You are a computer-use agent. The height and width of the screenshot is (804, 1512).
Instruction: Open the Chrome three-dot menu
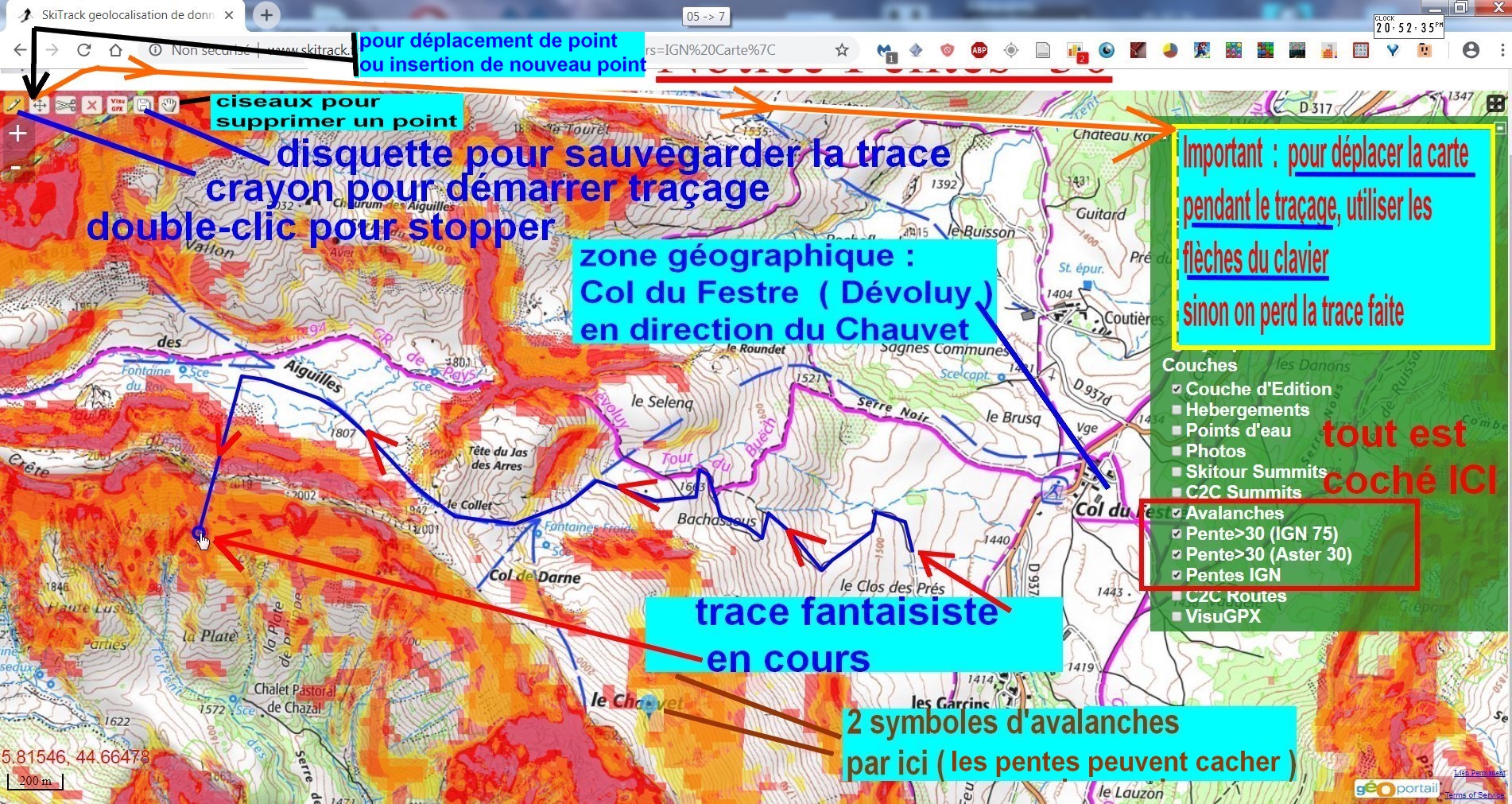click(x=1502, y=50)
